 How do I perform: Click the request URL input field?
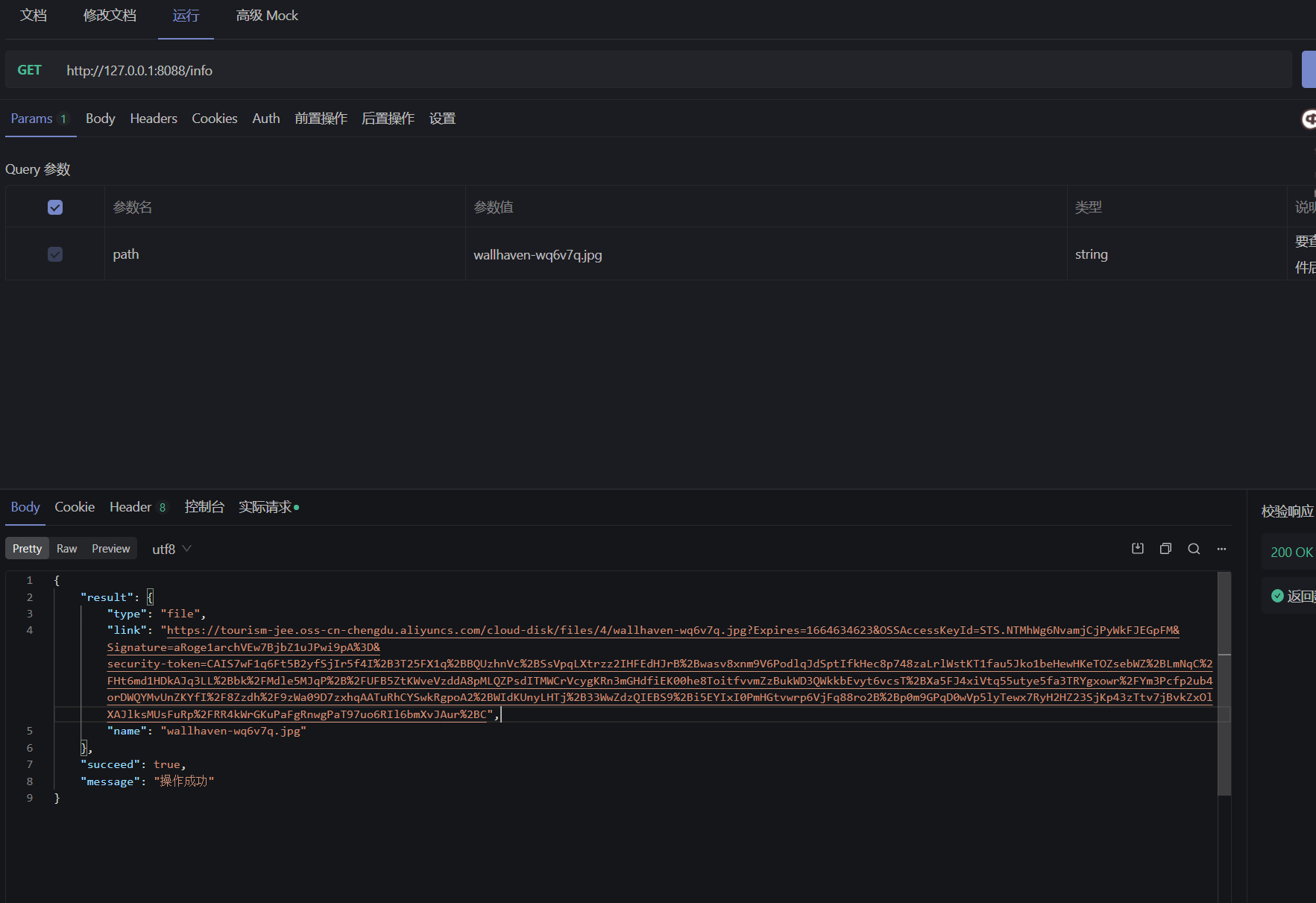[373, 69]
